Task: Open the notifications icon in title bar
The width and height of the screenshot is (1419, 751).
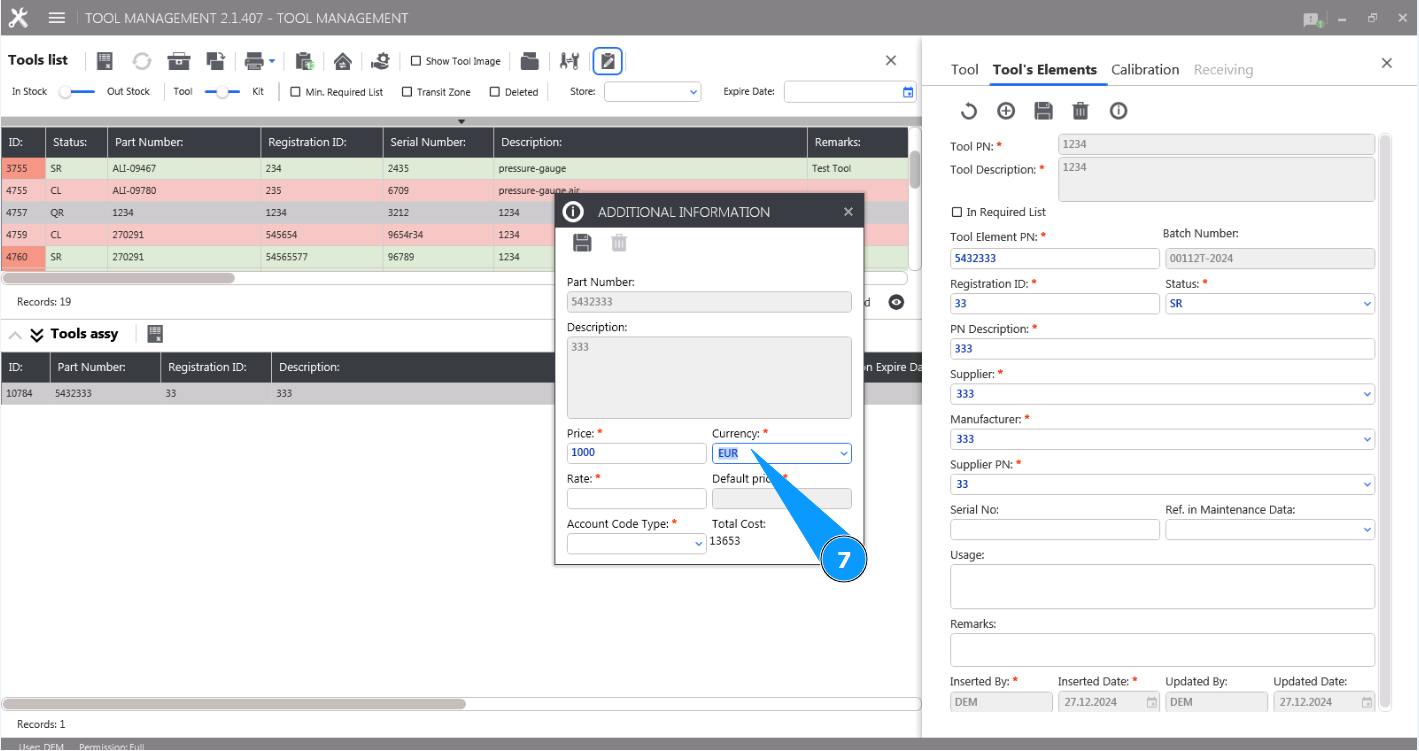Action: [x=1313, y=19]
